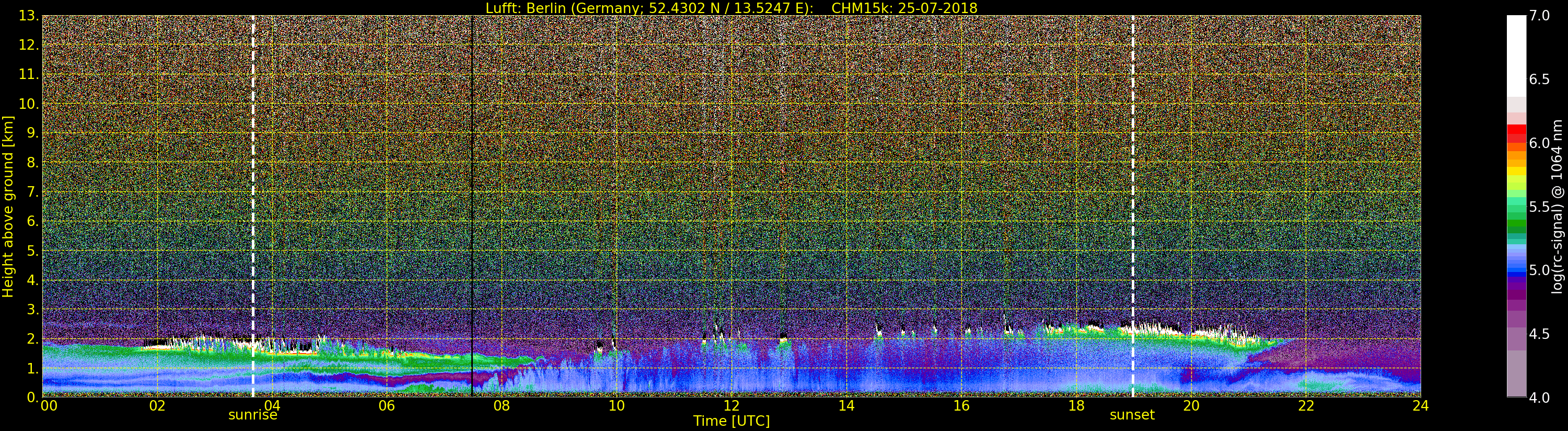Click the '1.' height axis tick label
Screen dimensions: 1568x431
point(33,368)
